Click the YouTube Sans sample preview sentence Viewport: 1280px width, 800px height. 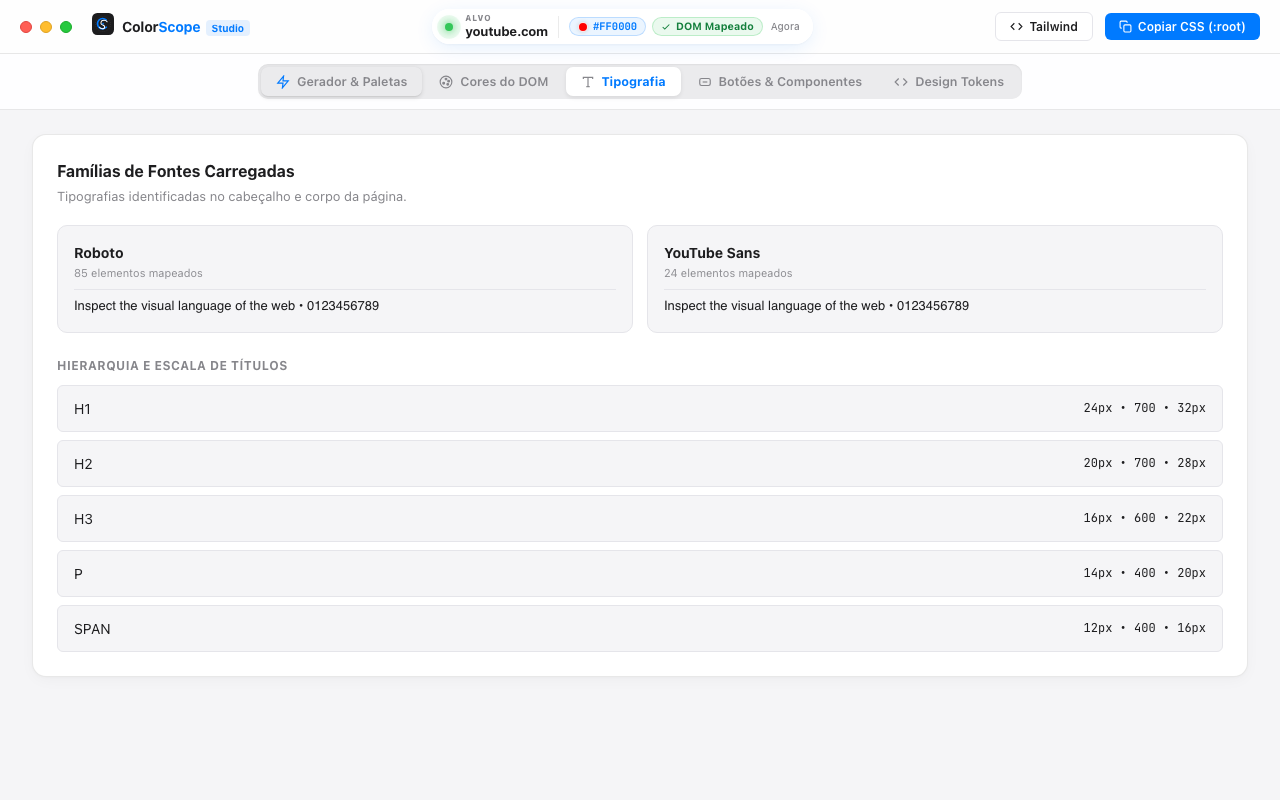click(816, 306)
